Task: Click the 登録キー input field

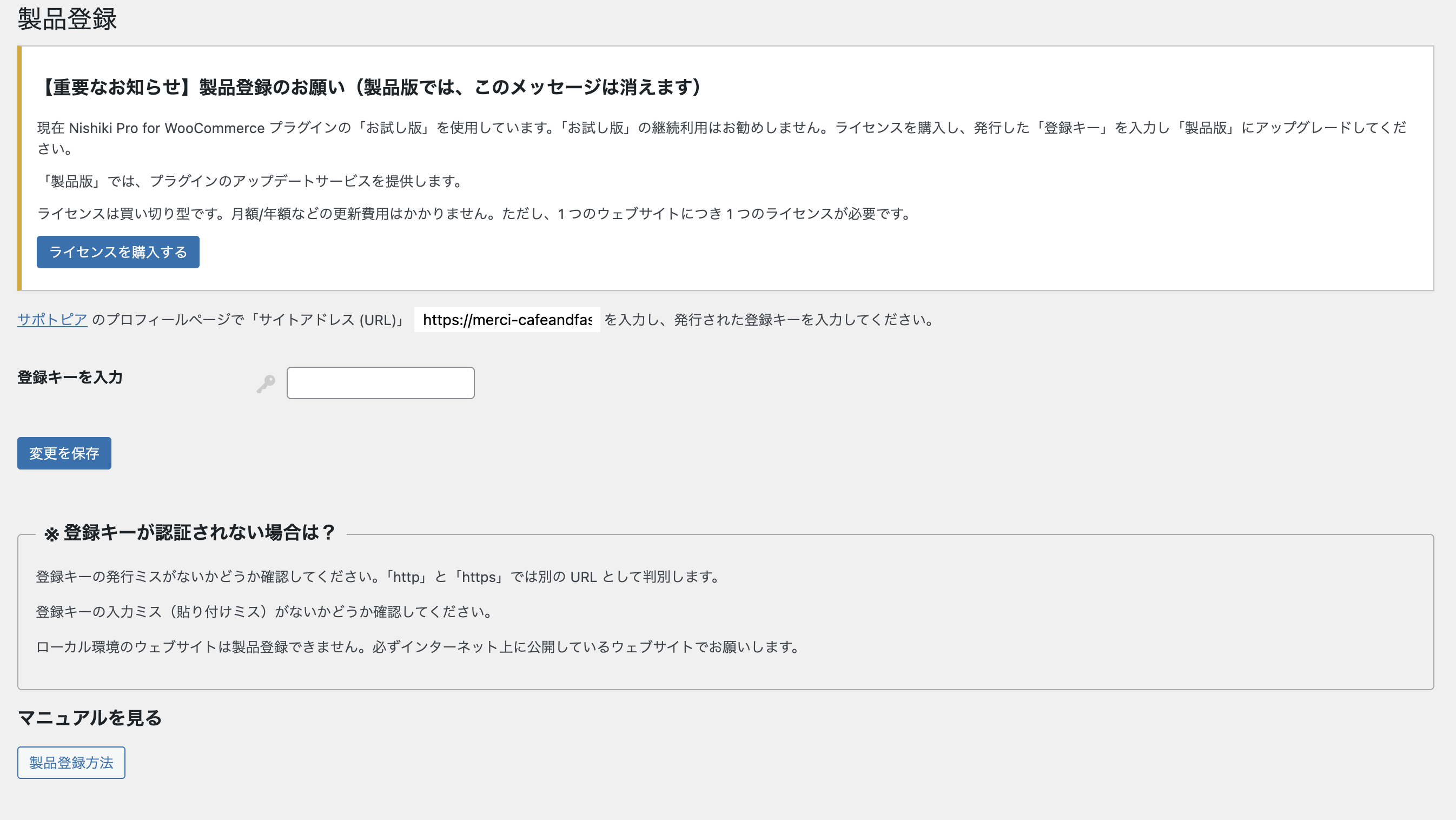Action: pyautogui.click(x=380, y=382)
